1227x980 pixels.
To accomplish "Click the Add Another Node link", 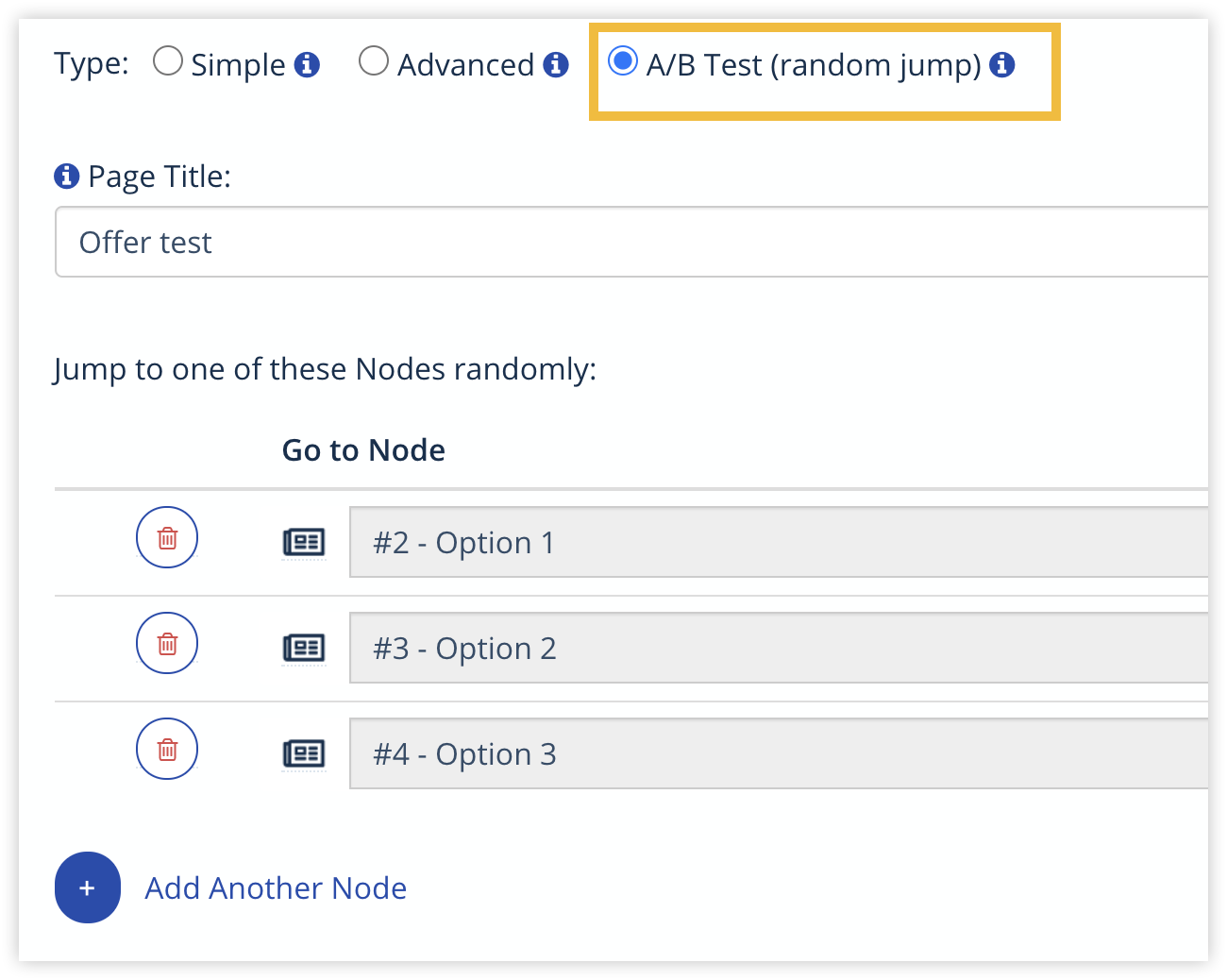I will coord(275,888).
